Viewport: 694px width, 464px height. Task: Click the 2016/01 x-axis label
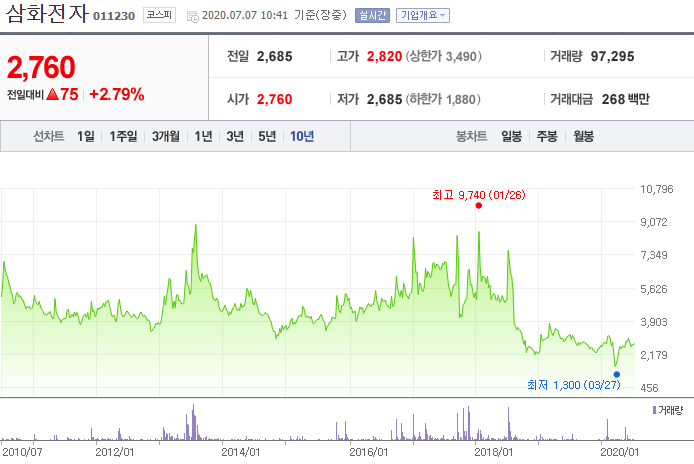[368, 452]
